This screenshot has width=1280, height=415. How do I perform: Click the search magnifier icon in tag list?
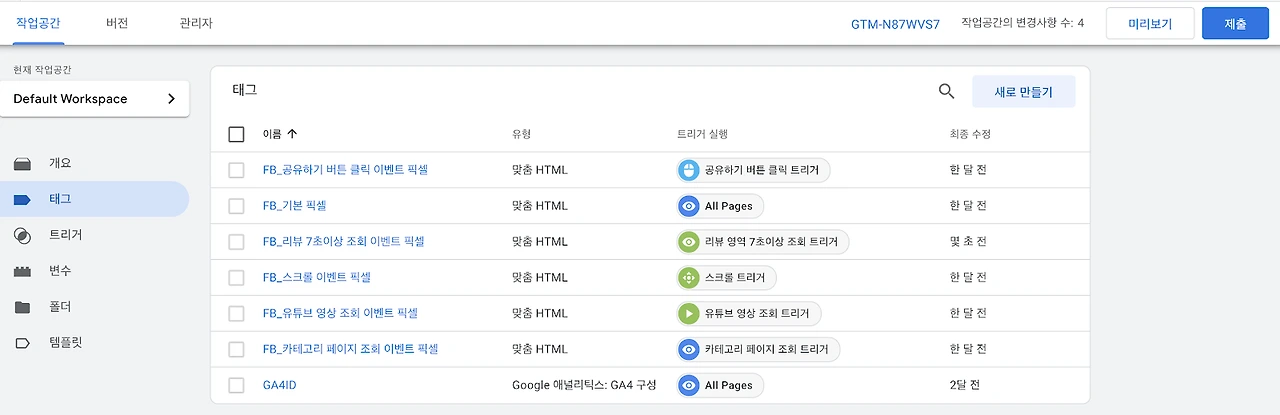tap(946, 92)
